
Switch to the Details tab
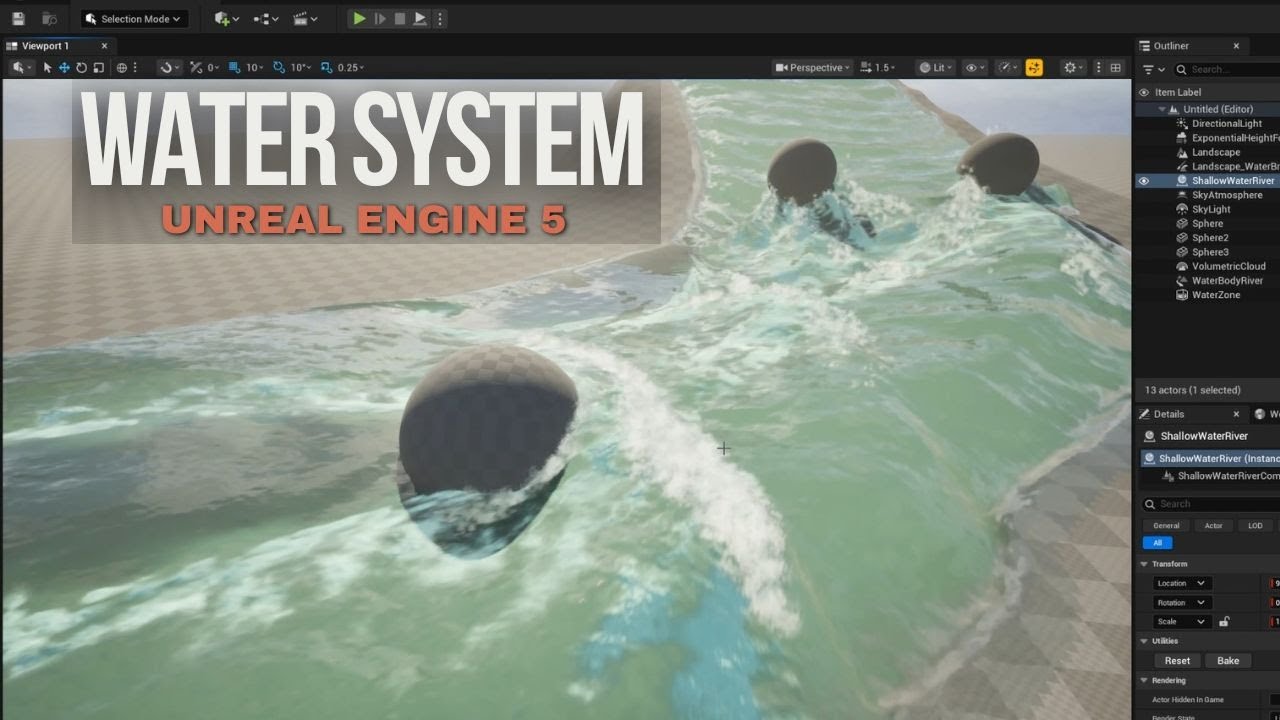(x=1169, y=414)
